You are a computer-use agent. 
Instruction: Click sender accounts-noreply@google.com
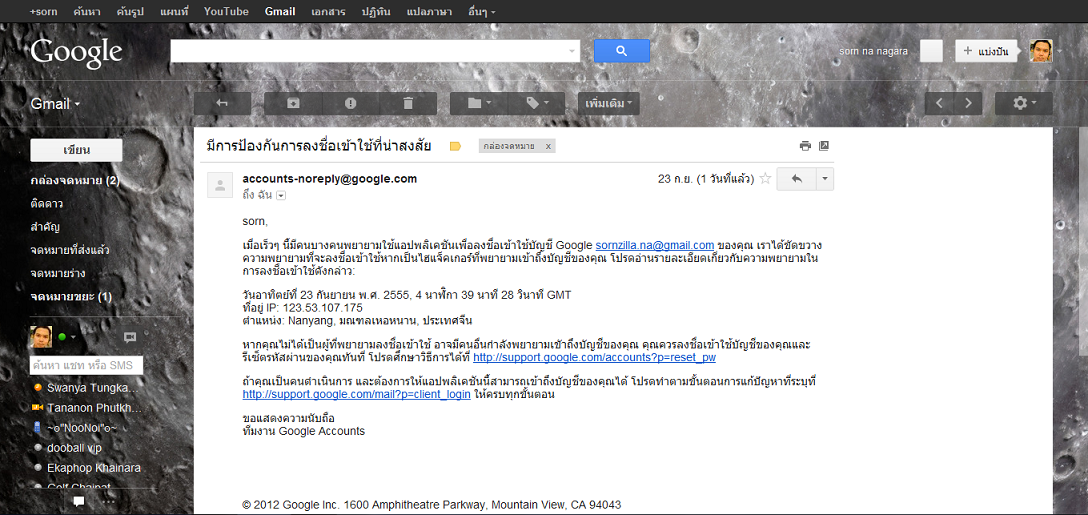click(x=330, y=178)
